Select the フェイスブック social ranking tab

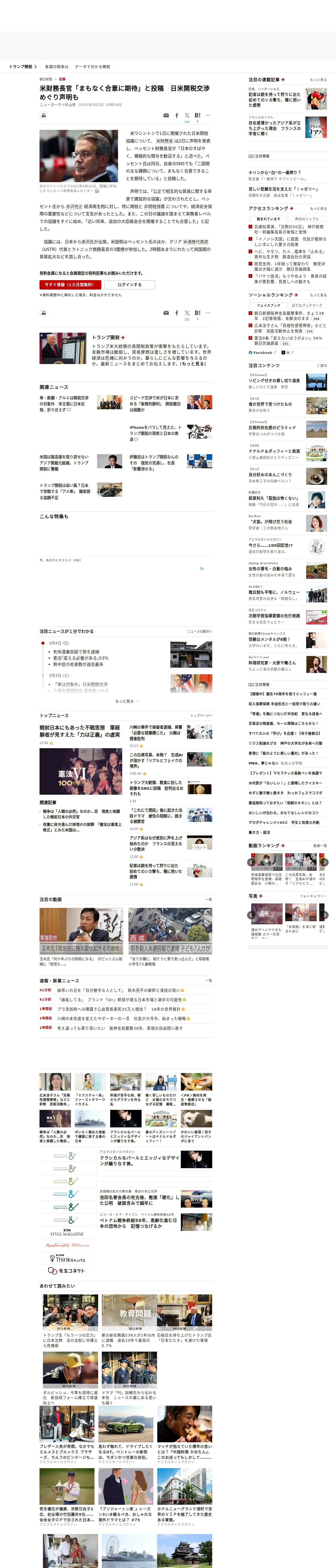pos(268,305)
